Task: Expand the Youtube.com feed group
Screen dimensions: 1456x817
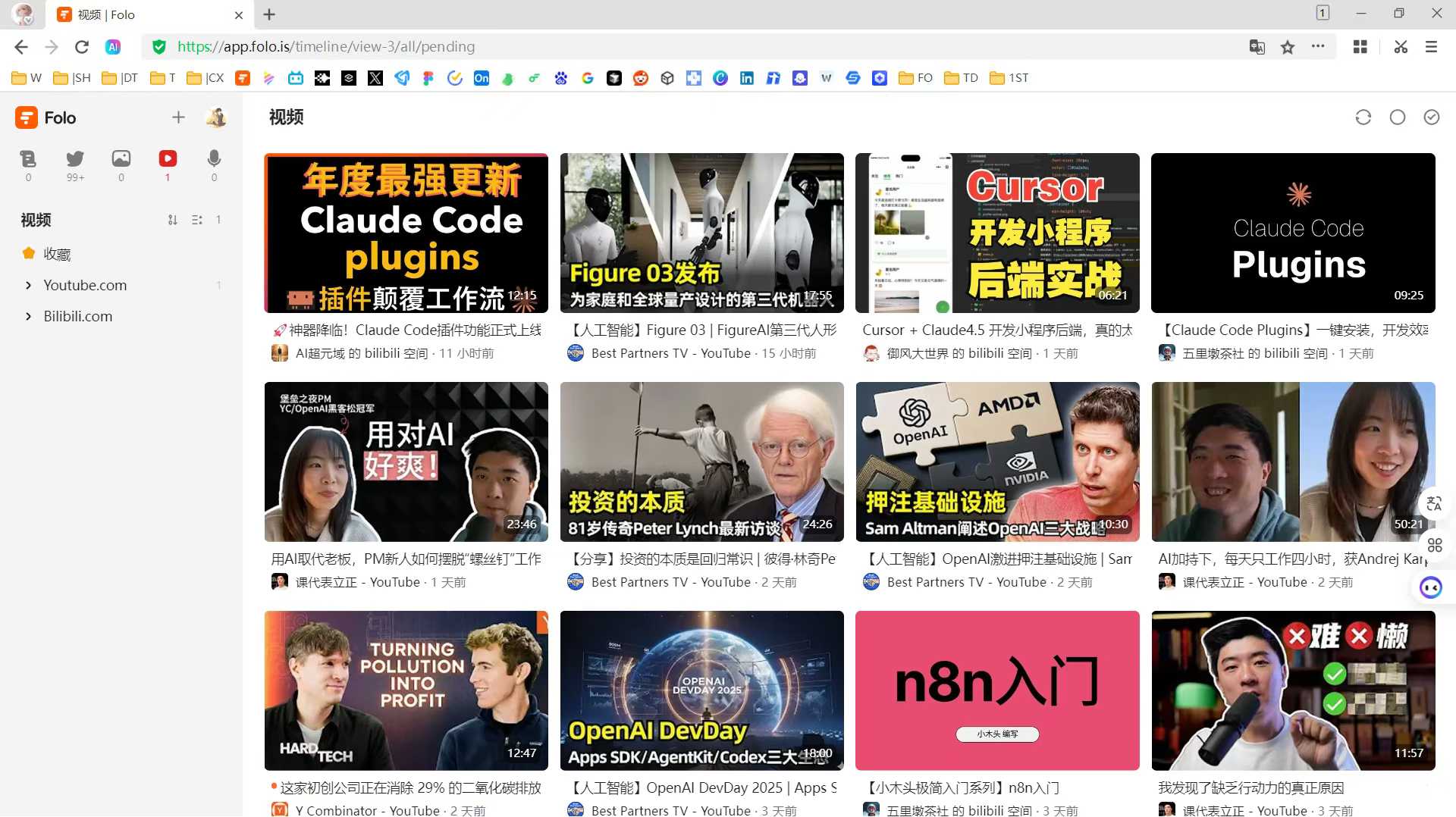Action: point(28,286)
